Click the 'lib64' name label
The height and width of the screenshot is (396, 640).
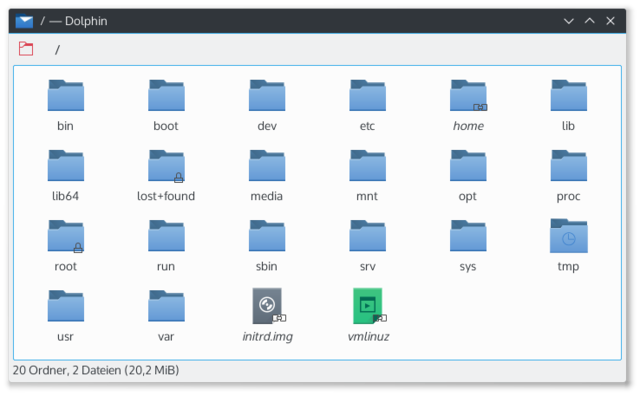pyautogui.click(x=65, y=196)
